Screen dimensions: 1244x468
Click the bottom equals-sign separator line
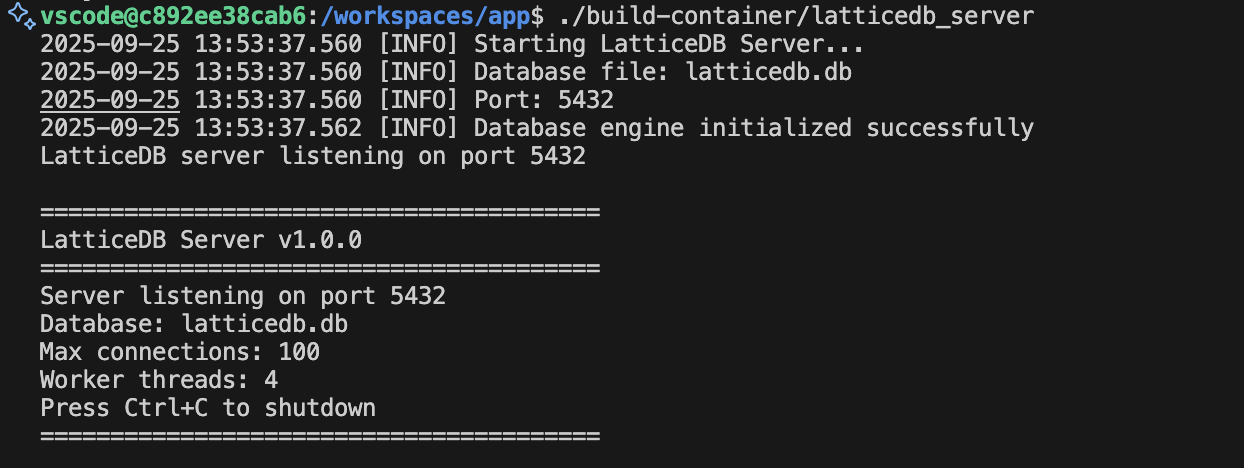320,436
